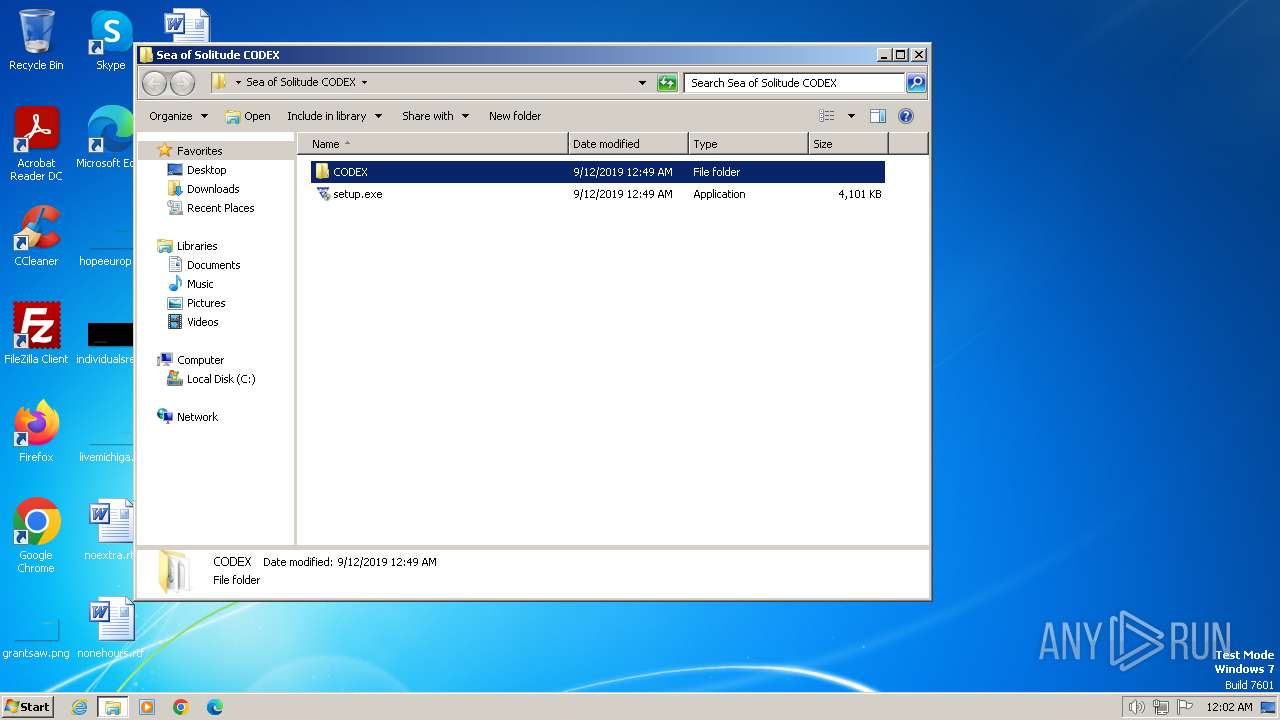Click the network tray icon

(x=1161, y=707)
